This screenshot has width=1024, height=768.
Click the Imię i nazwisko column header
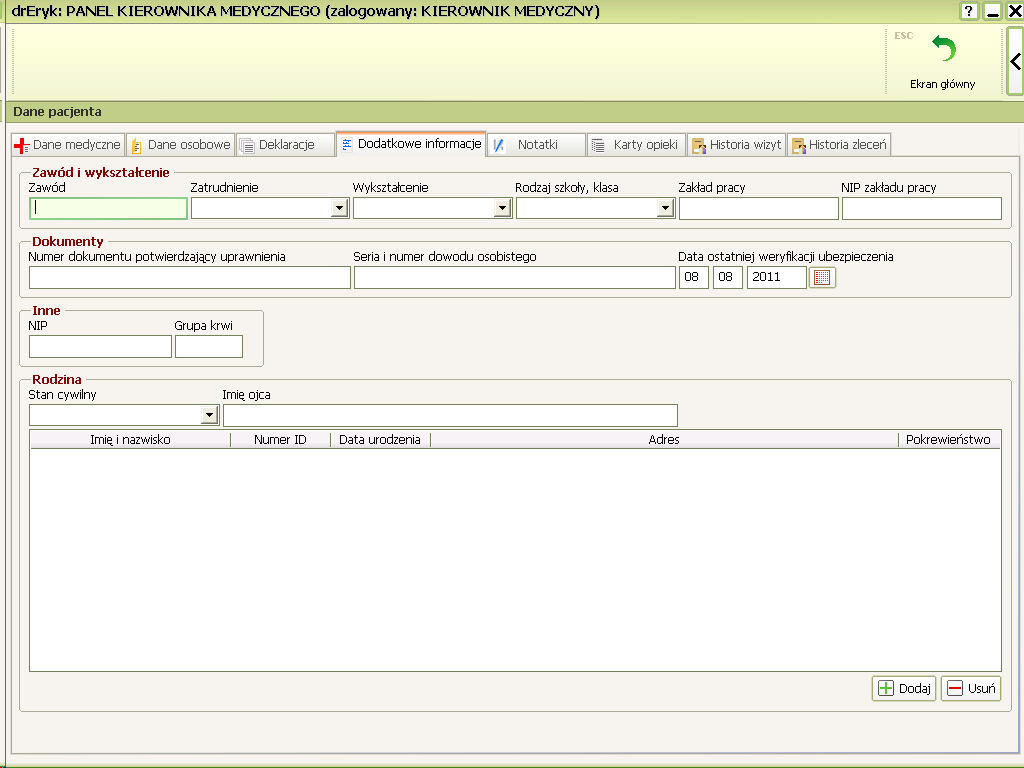coord(130,440)
